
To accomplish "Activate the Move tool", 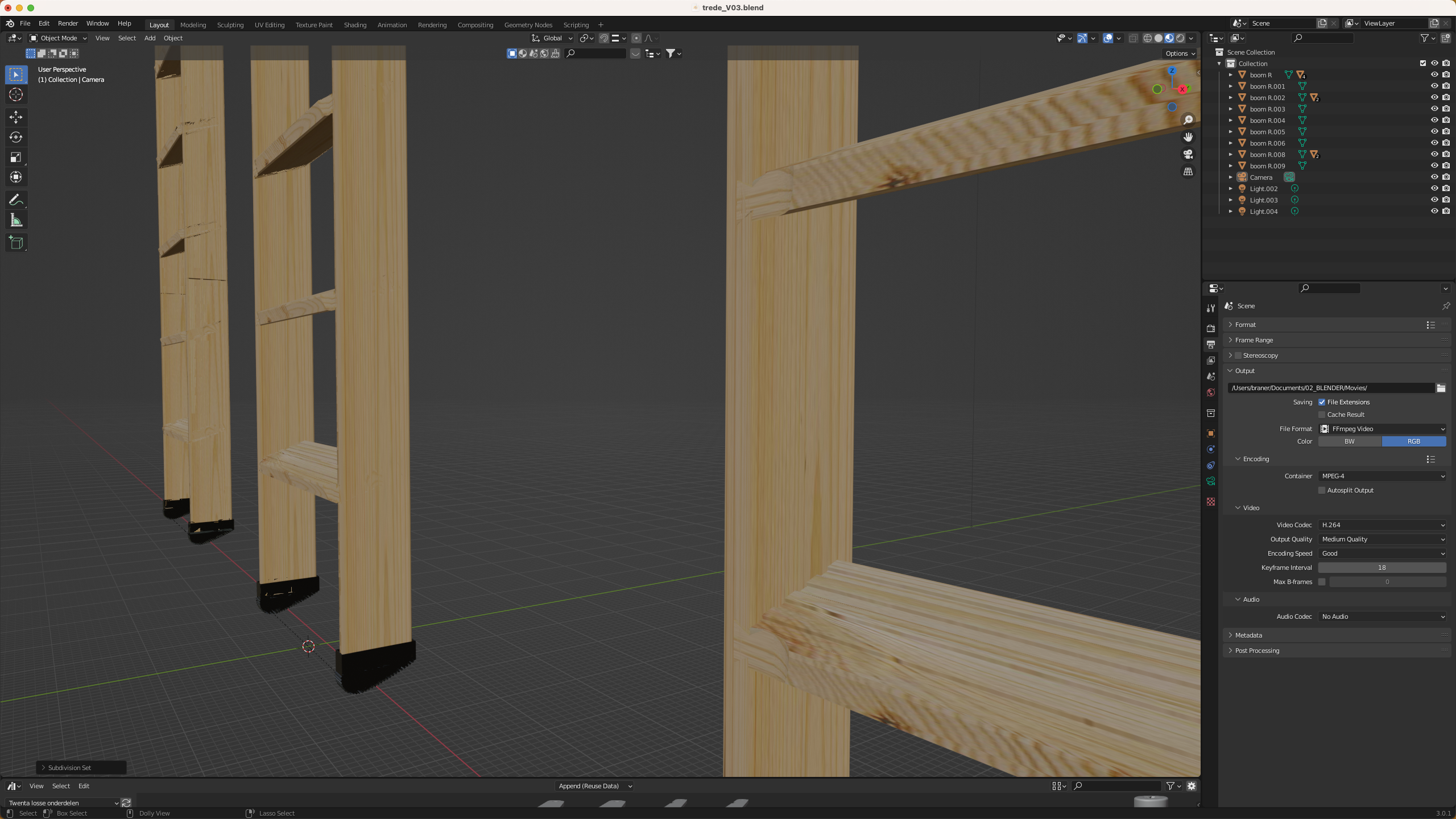I will point(16,117).
